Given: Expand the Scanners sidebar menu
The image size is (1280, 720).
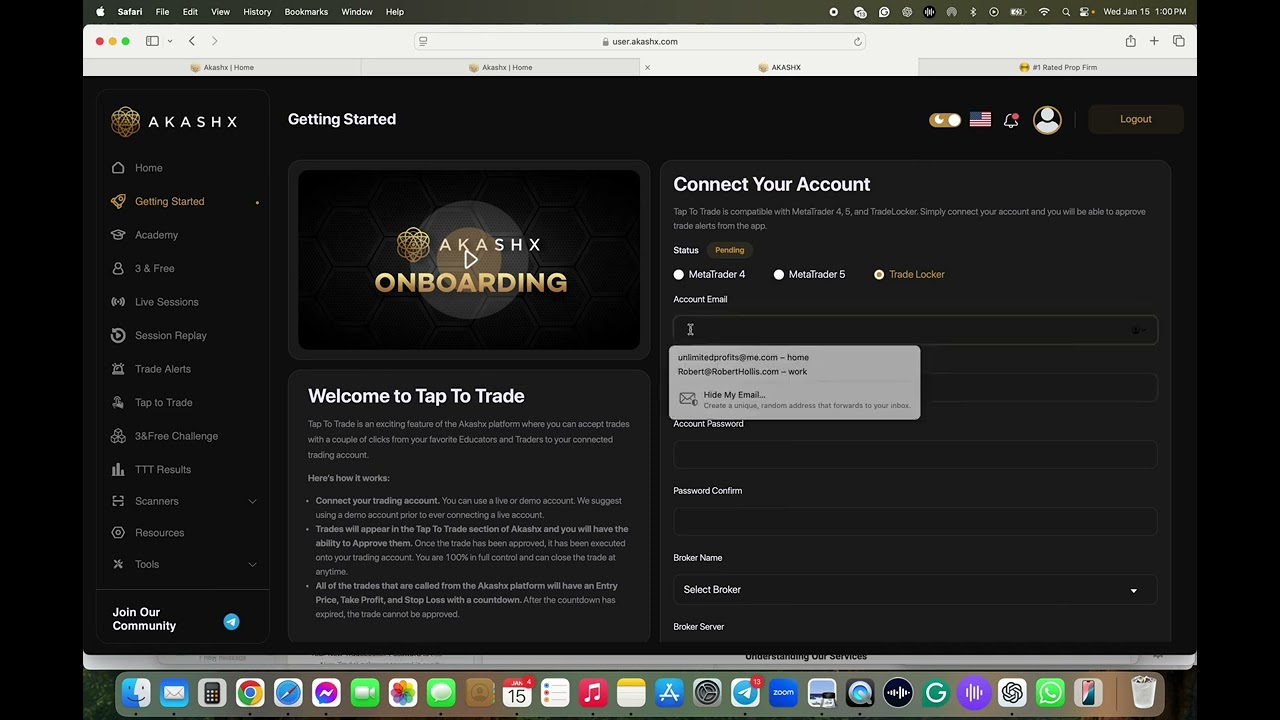Looking at the screenshot, I should [x=182, y=501].
